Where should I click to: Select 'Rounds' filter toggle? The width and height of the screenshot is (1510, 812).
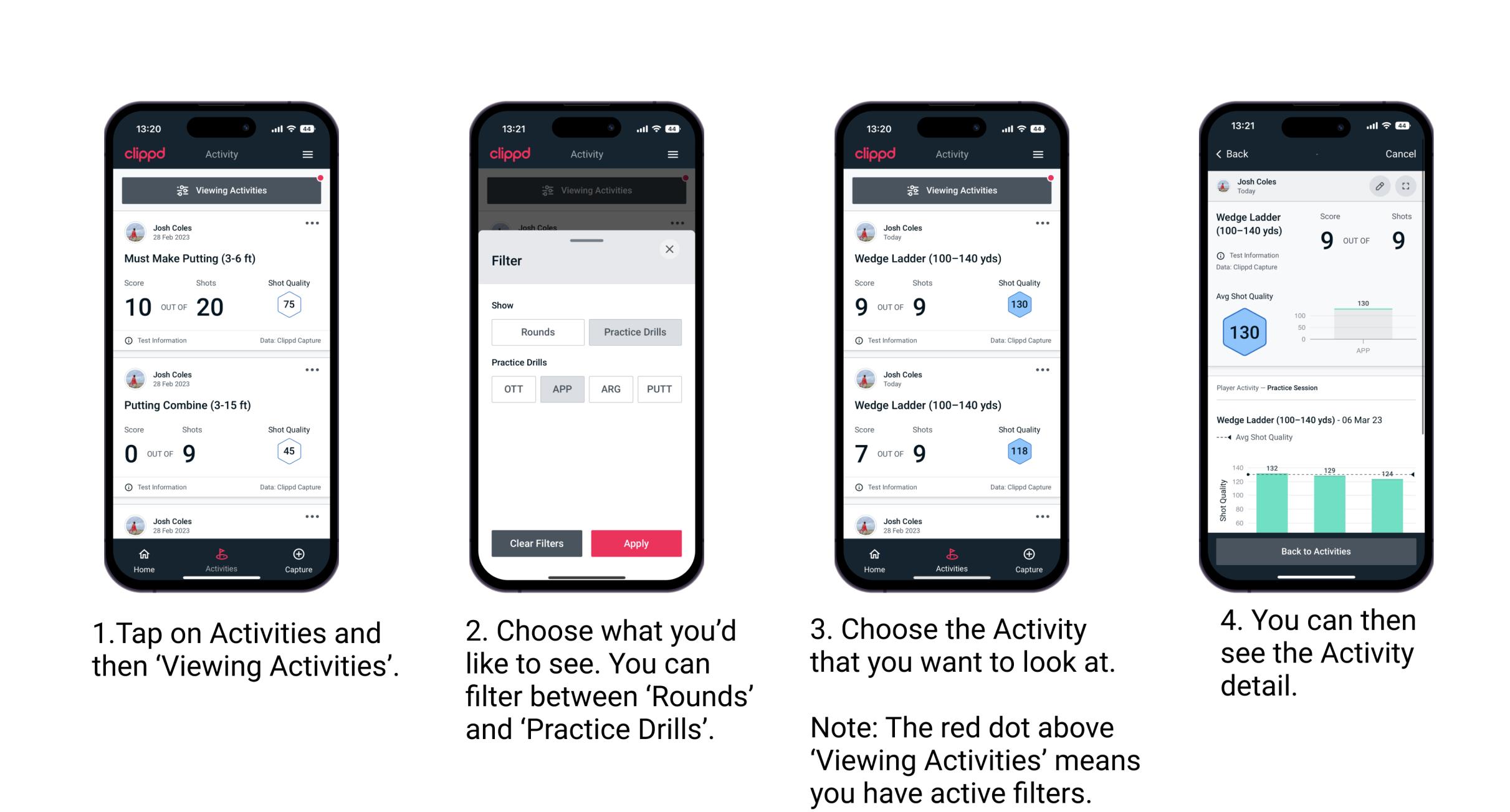535,332
